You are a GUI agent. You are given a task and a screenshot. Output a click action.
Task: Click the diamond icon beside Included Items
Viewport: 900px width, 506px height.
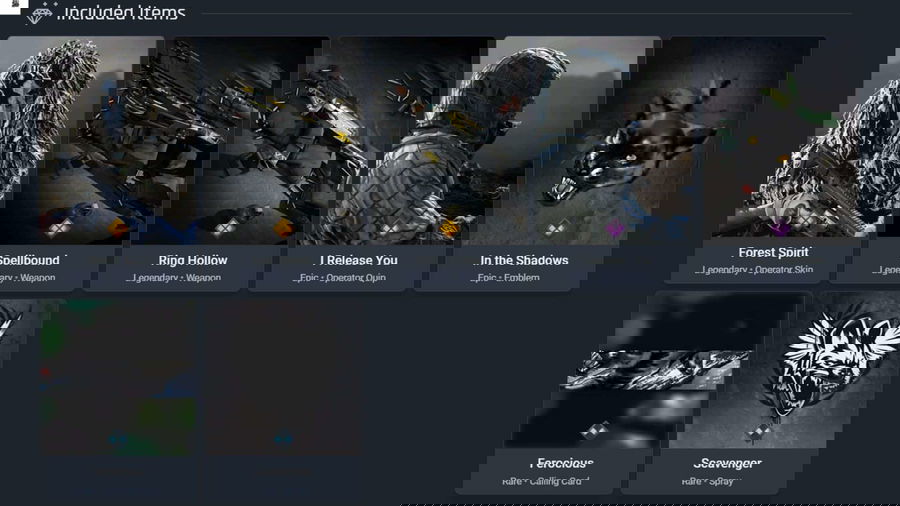(x=43, y=13)
